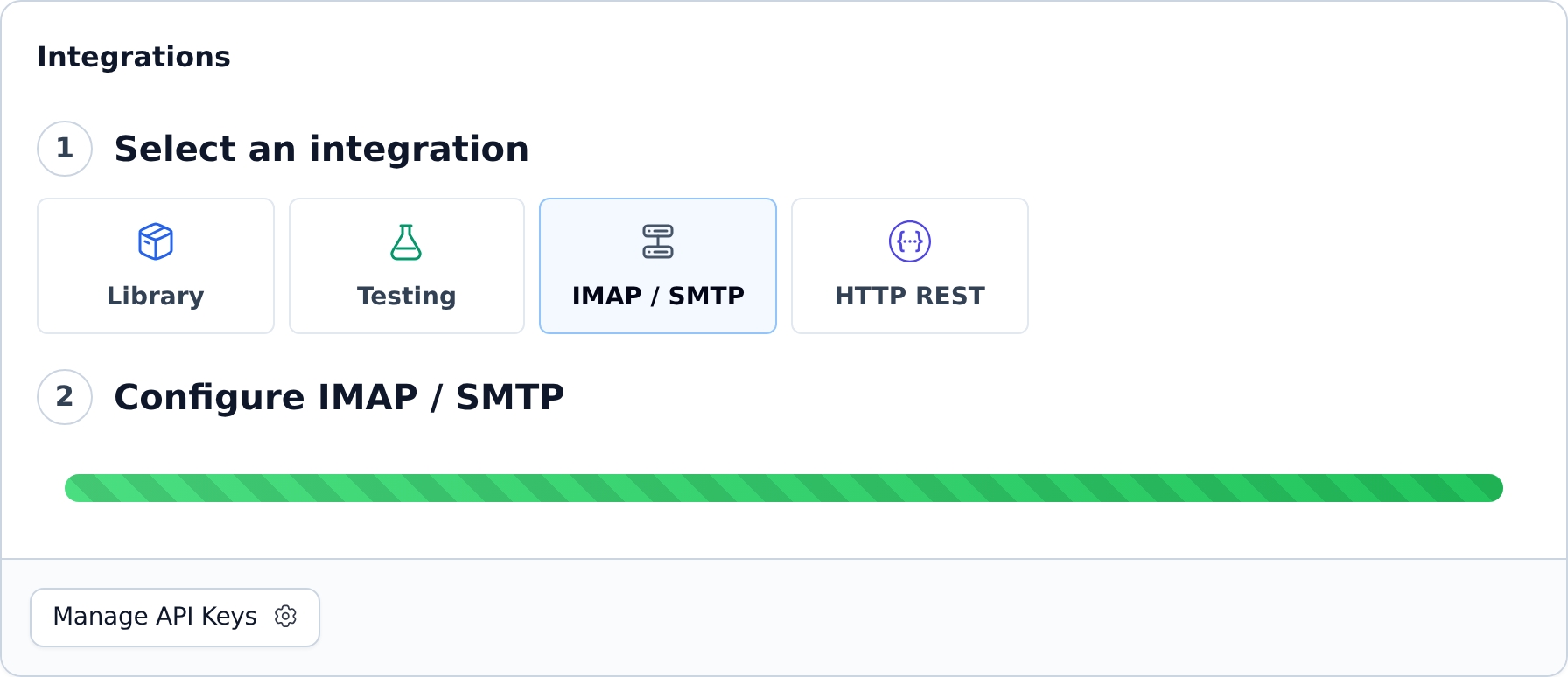1568x677 pixels.
Task: Click the IMAP / SMTP label text
Action: 658,296
